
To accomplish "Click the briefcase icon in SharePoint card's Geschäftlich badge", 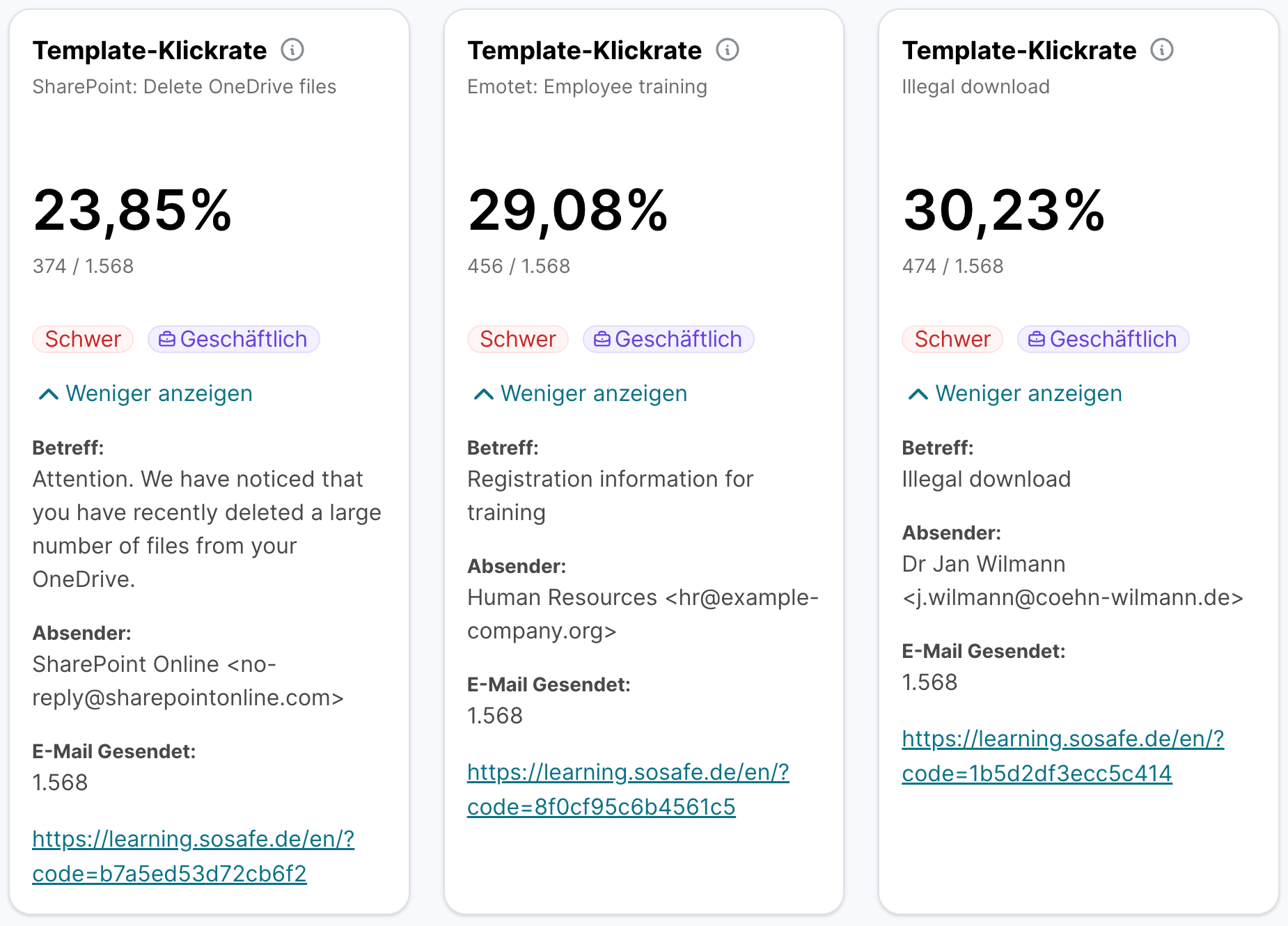I will coord(166,339).
